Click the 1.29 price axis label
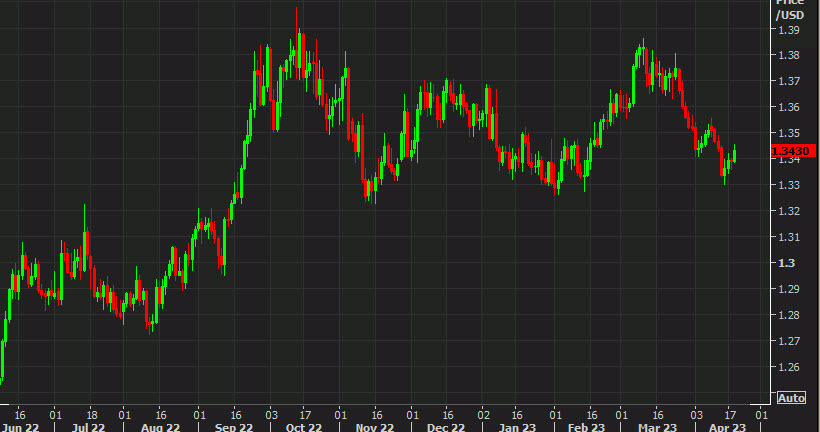Image resolution: width=820 pixels, height=432 pixels. 789,289
